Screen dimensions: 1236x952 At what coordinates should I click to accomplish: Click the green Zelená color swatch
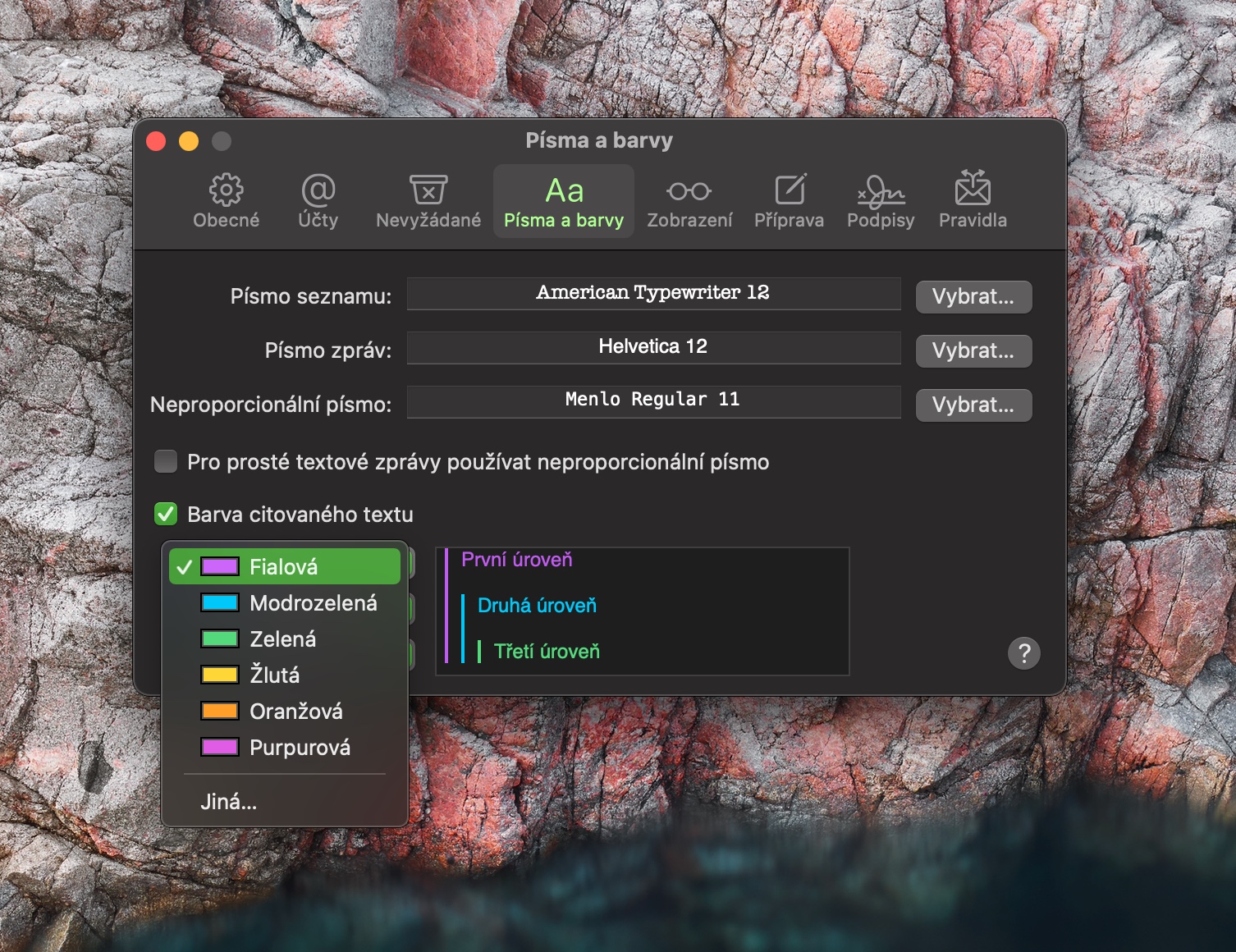coord(220,638)
